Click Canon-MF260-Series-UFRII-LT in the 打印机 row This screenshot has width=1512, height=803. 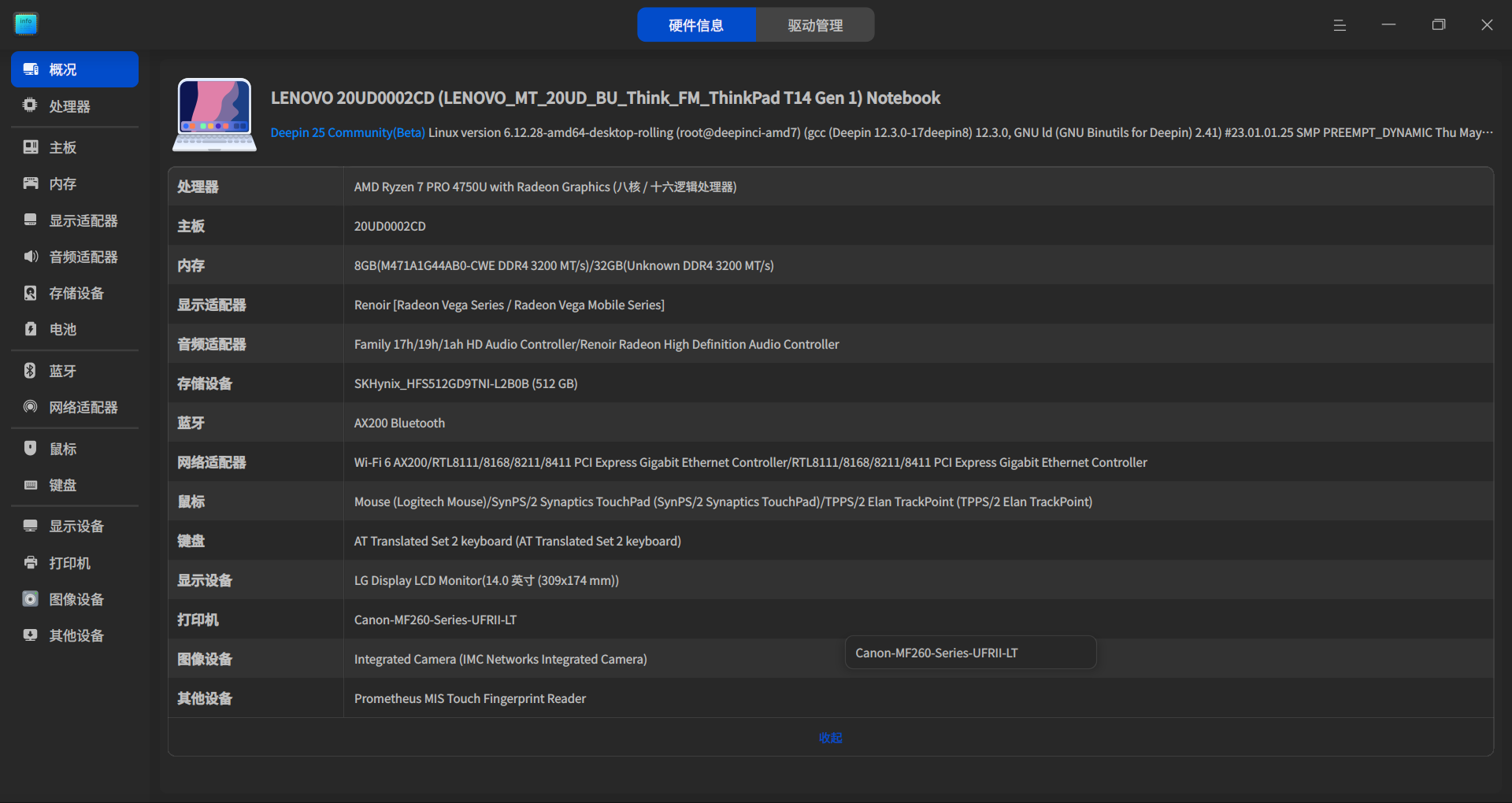(435, 620)
